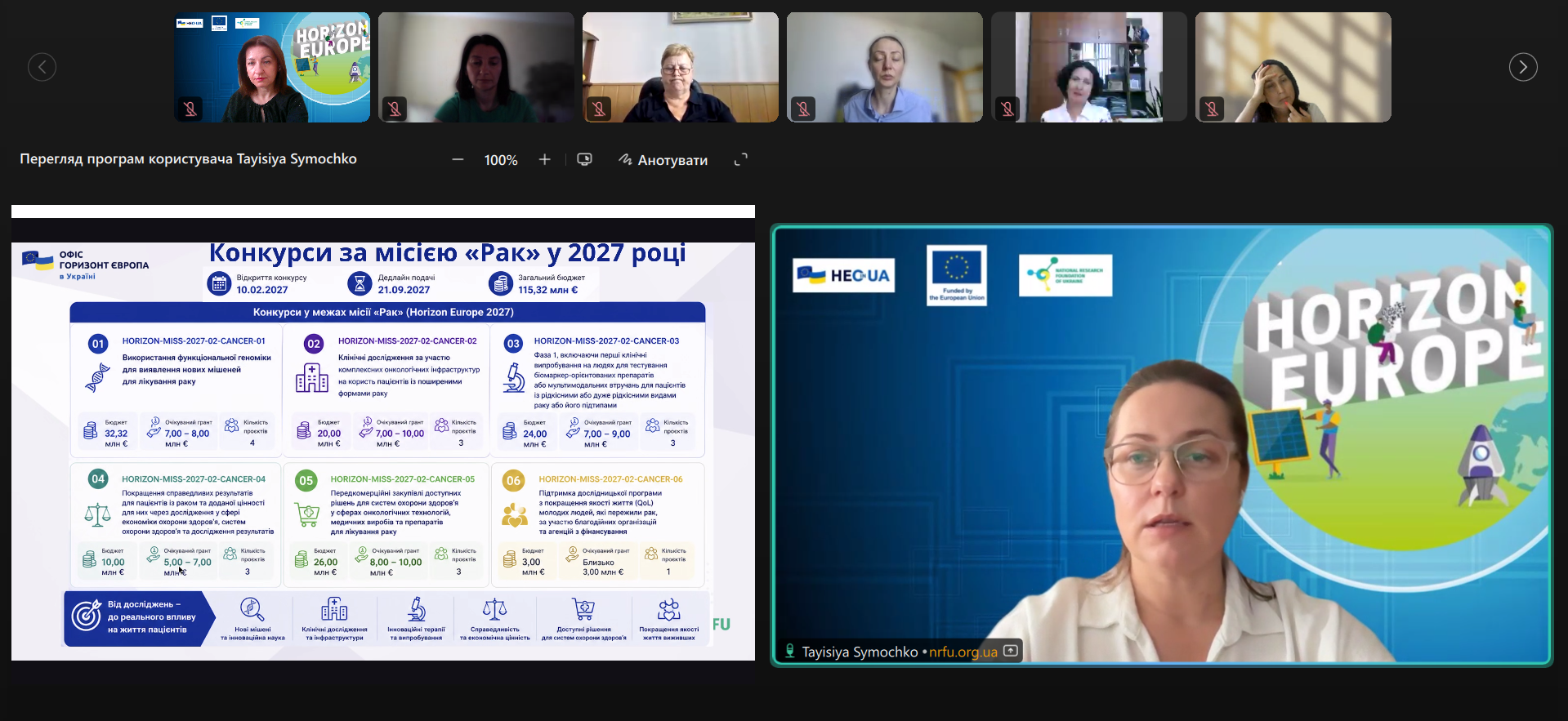1568x721 pixels.
Task: Click the microphone icon beside Tayisiya Symochko's name
Action: point(789,651)
